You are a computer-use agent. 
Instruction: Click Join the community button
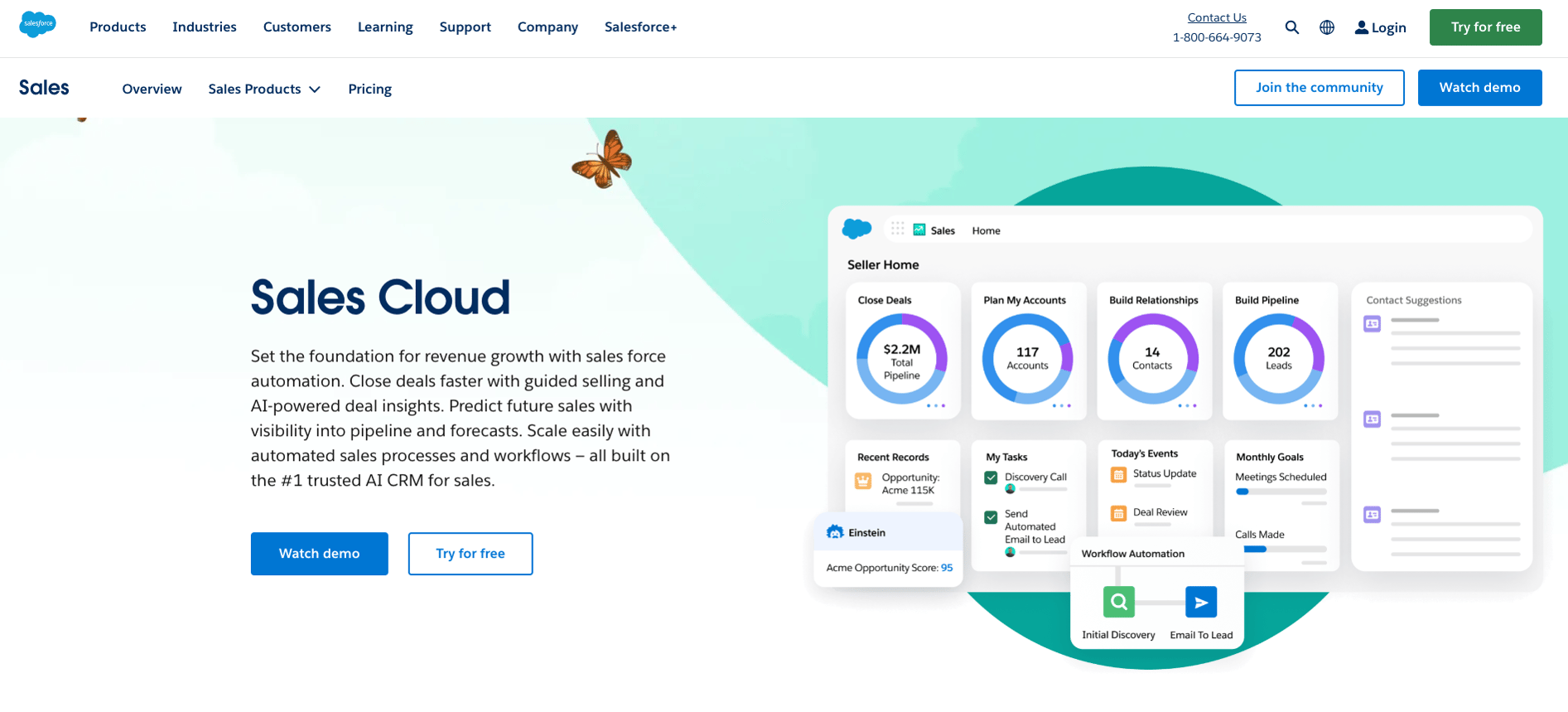[x=1320, y=88]
